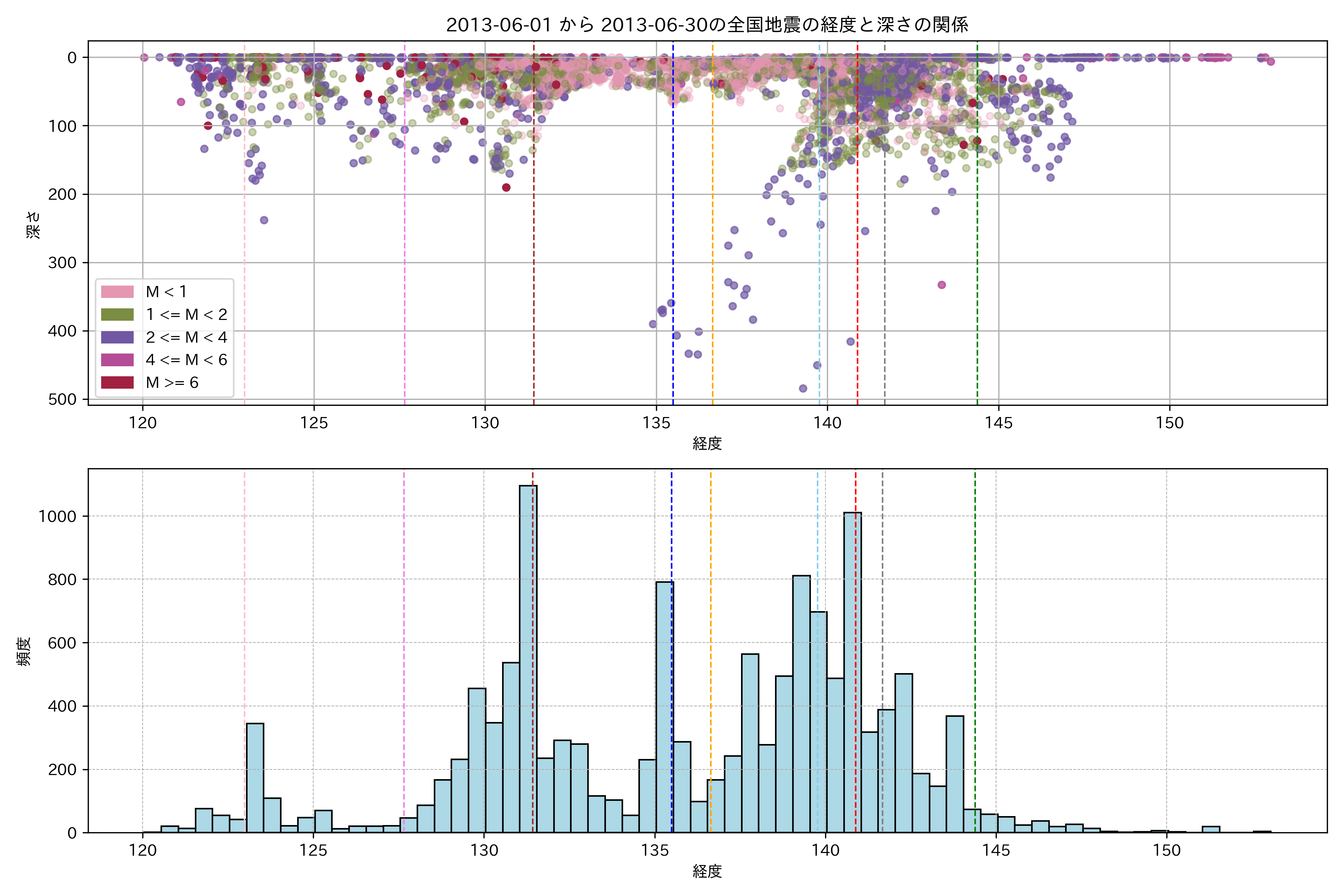Click the small histogram bar near 151
This screenshot has height=896, width=1344.
point(1211,829)
